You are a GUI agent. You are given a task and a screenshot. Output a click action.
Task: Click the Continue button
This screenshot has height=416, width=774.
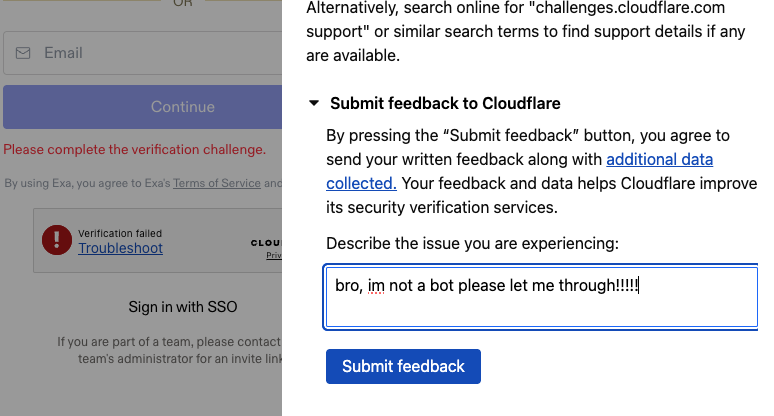pyautogui.click(x=143, y=107)
